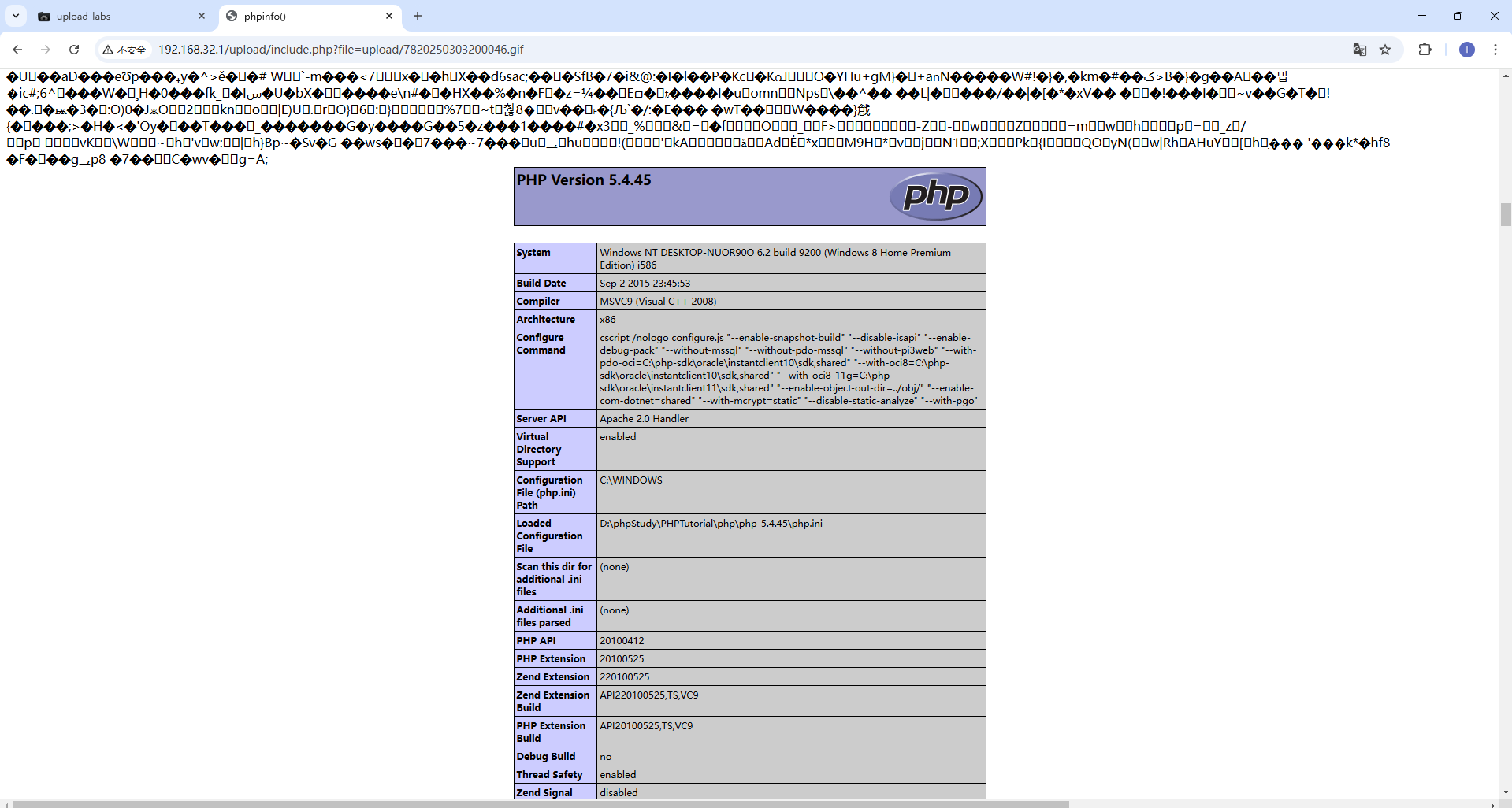Click the not secure site warning icon
Screen dimensions: 1512x808
(x=124, y=50)
